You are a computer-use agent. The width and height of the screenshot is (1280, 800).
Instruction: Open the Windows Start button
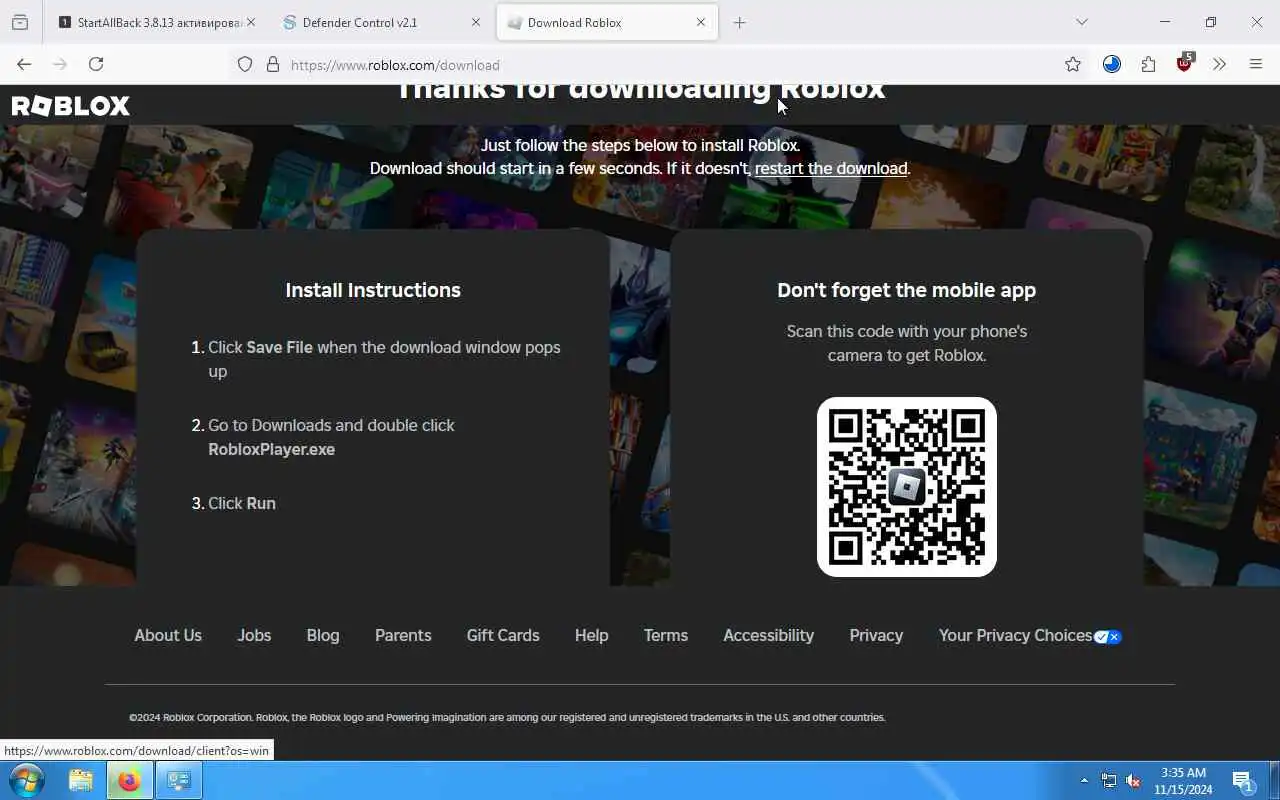point(25,780)
